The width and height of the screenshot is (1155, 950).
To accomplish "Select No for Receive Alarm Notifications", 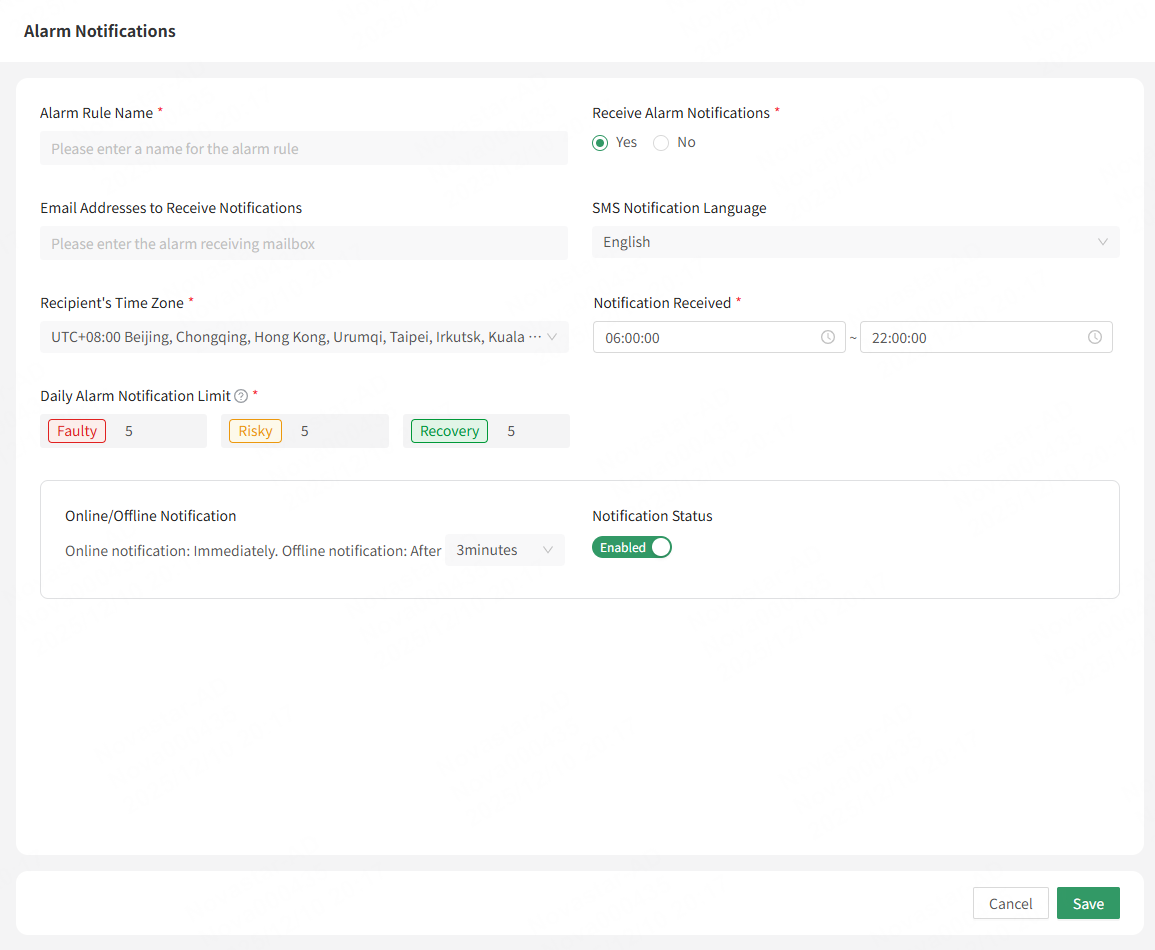I will pyautogui.click(x=661, y=143).
